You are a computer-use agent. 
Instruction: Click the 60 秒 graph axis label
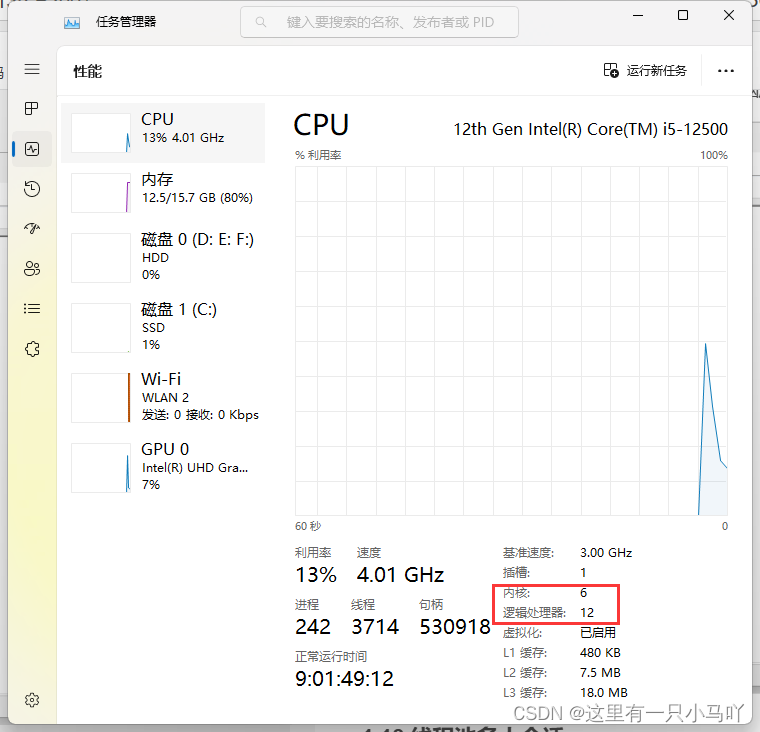tap(308, 526)
